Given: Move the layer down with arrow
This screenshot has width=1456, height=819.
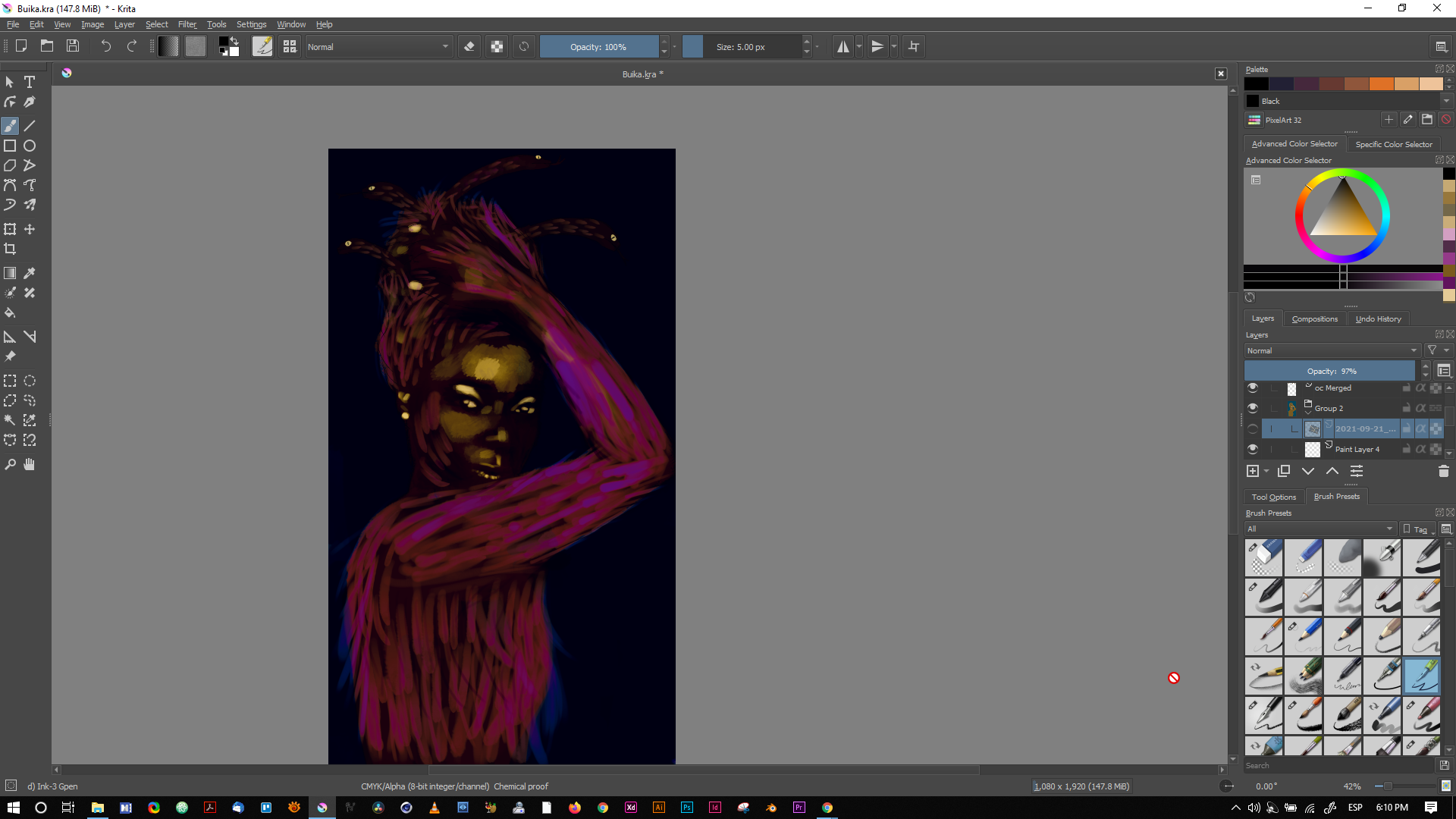Looking at the screenshot, I should coord(1308,472).
